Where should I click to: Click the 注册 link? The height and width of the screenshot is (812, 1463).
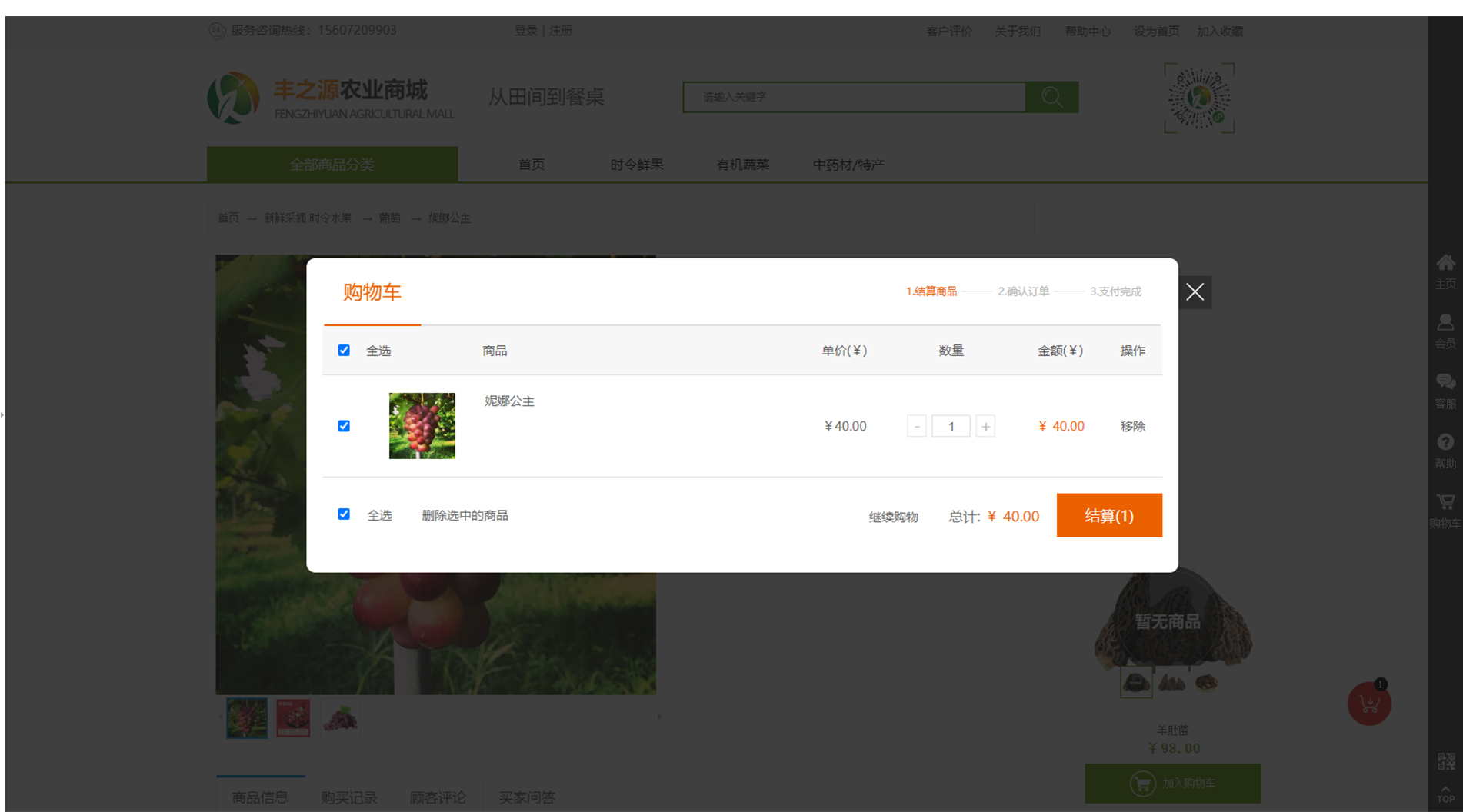(561, 30)
